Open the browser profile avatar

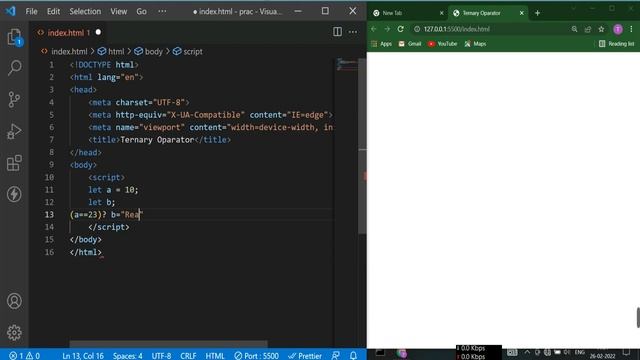[x=618, y=29]
